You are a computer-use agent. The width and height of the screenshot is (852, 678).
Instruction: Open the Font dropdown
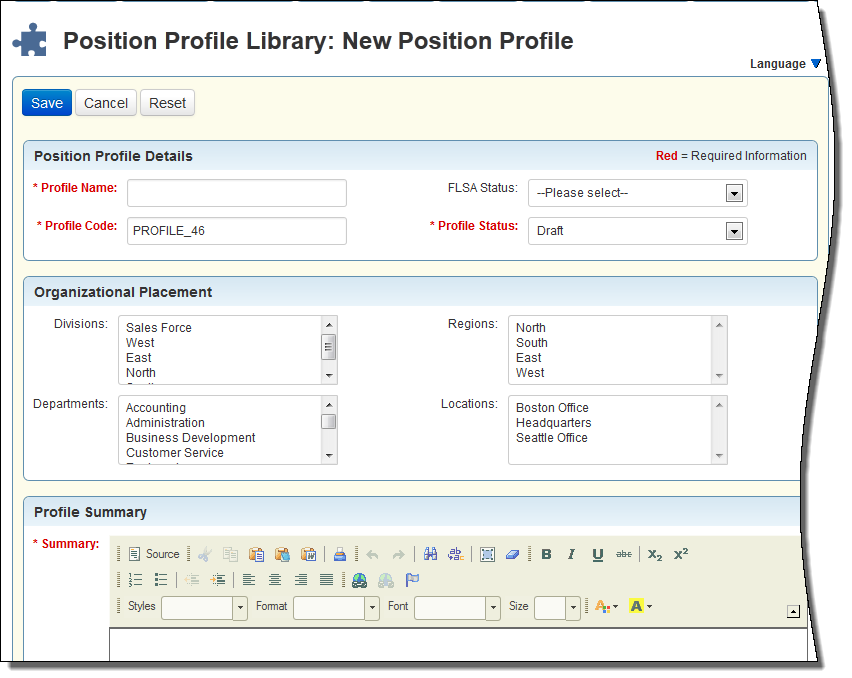457,608
